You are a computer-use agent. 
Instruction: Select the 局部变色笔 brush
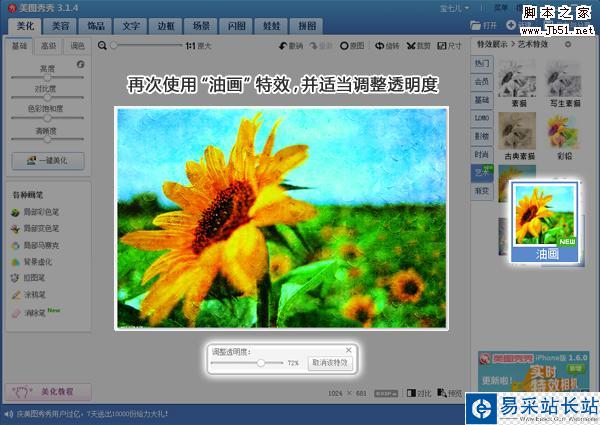(x=35, y=228)
